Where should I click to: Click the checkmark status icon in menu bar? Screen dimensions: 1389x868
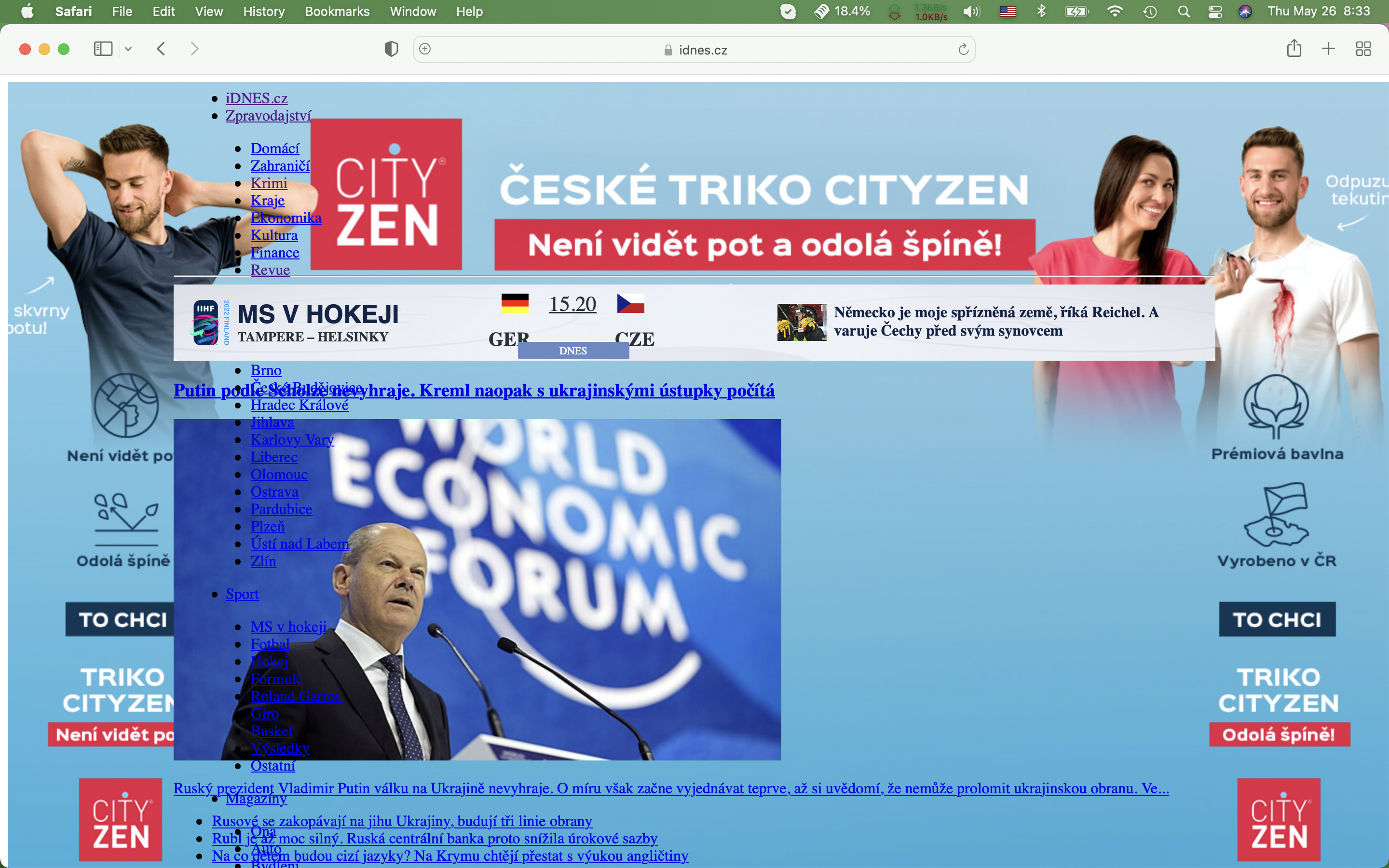click(x=788, y=12)
